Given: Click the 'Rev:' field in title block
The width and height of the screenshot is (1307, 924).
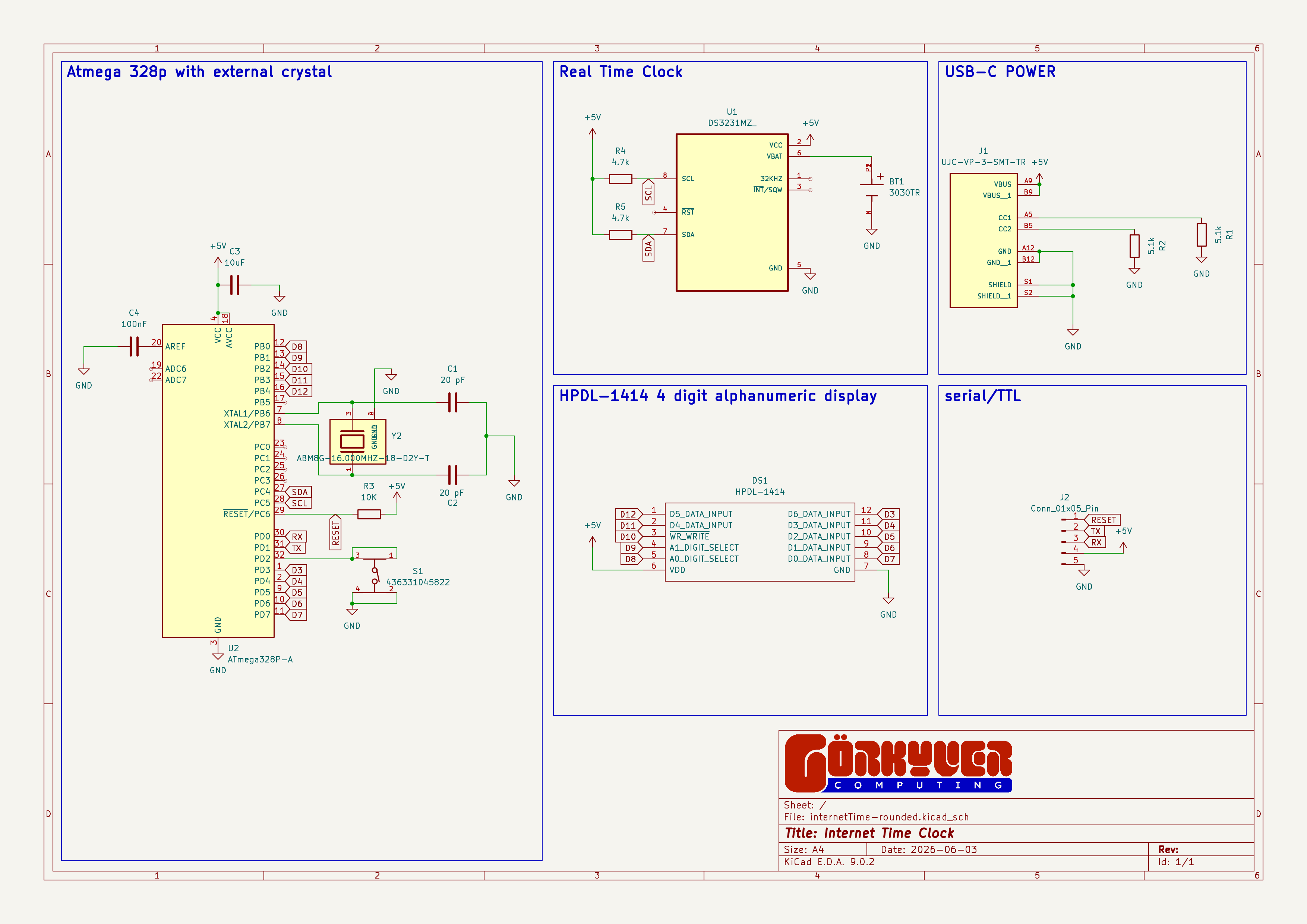Looking at the screenshot, I should pos(1168,849).
